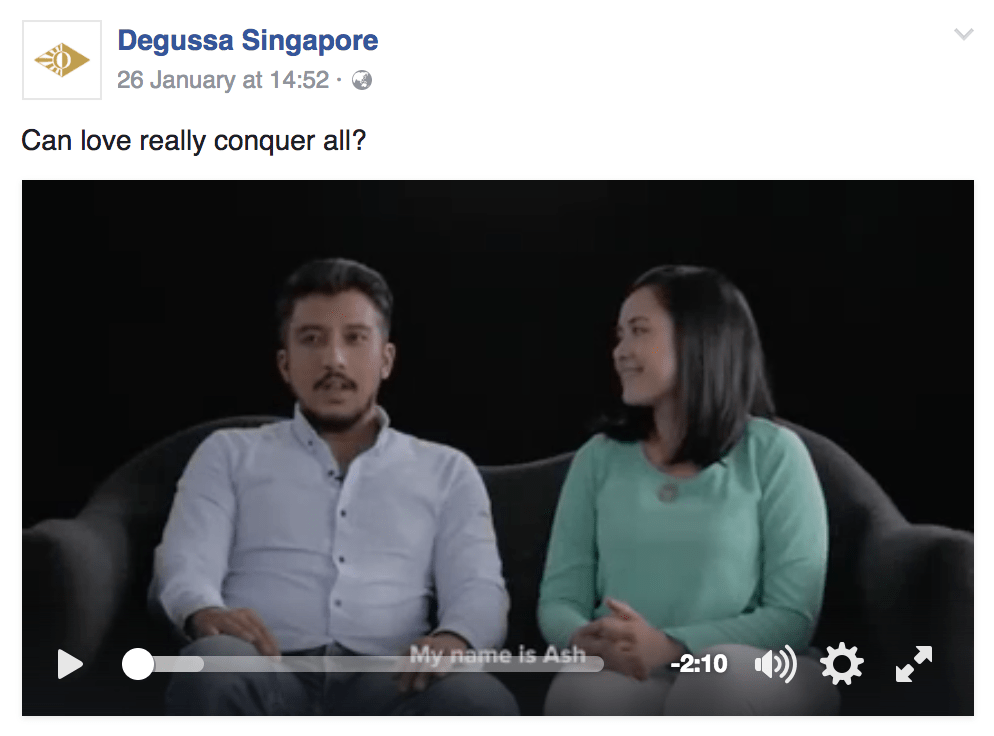Click the "Singapore" word in page title
The height and width of the screenshot is (736, 994).
(310, 42)
